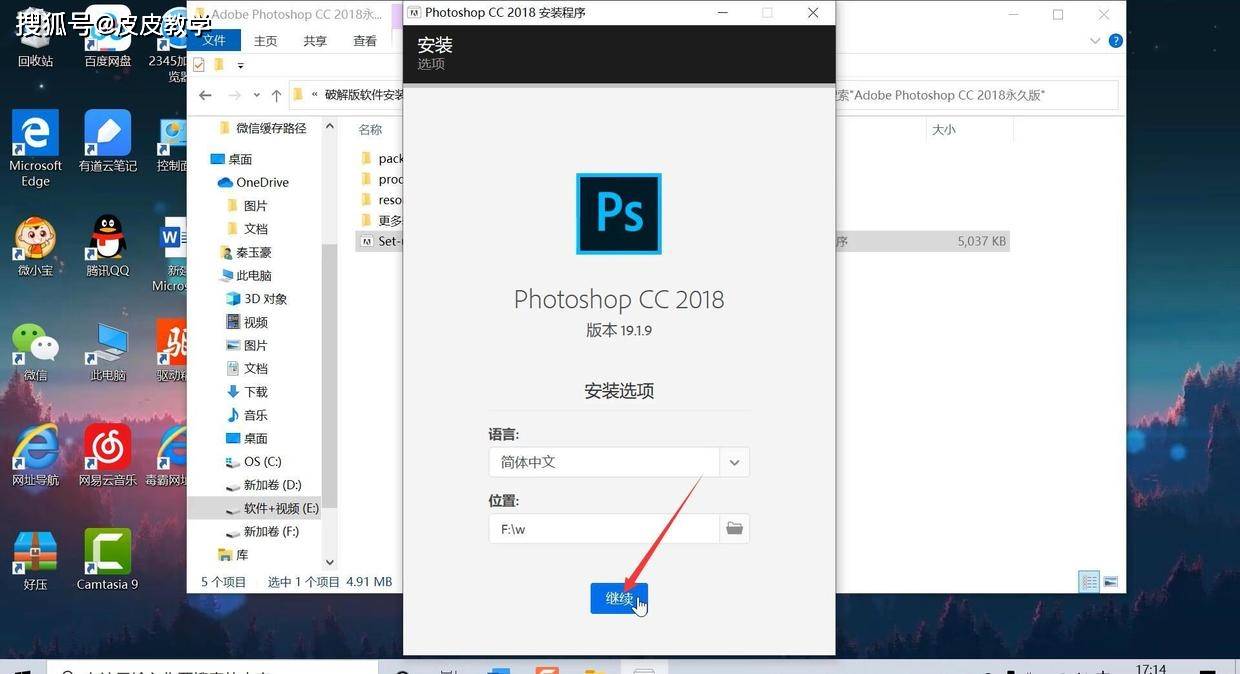This screenshot has width=1240, height=674.
Task: Switch to the 共享 ribbon tab
Action: (x=315, y=41)
